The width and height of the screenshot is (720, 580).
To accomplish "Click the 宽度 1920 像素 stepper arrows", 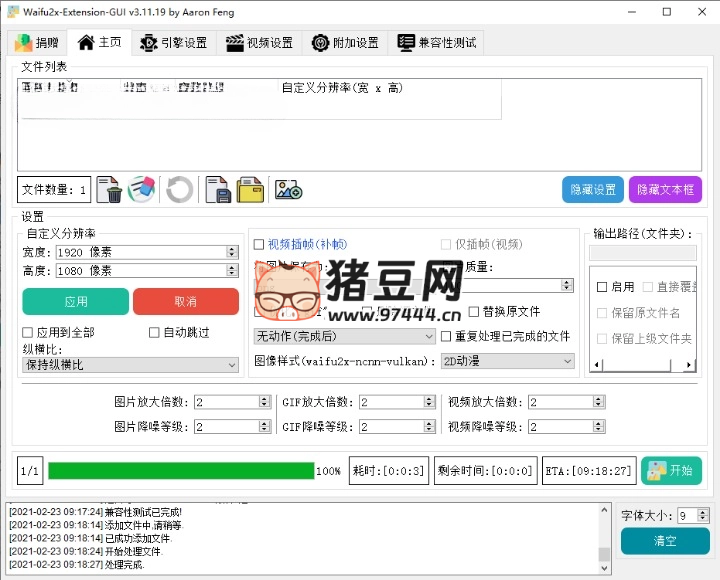I will click(232, 252).
